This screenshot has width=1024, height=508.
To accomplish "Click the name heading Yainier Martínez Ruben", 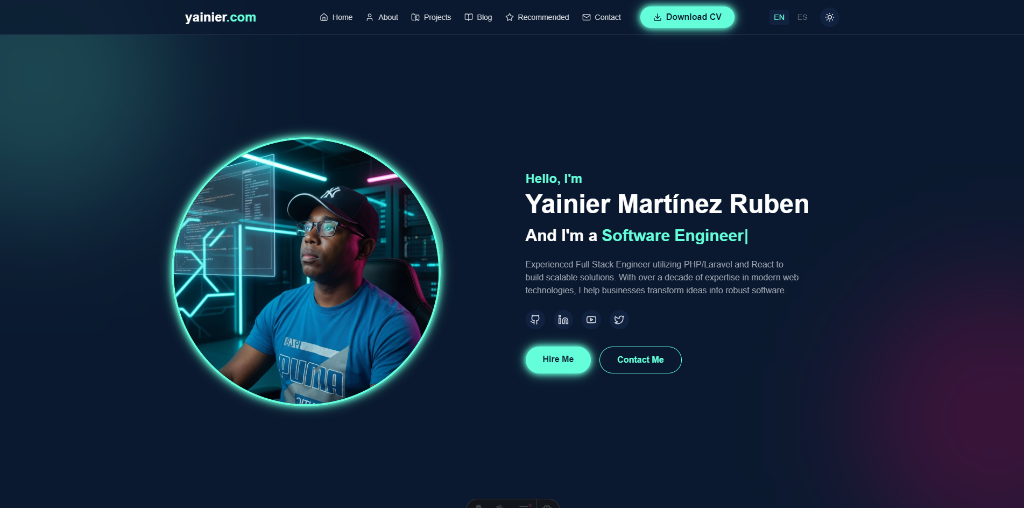I will pyautogui.click(x=667, y=204).
